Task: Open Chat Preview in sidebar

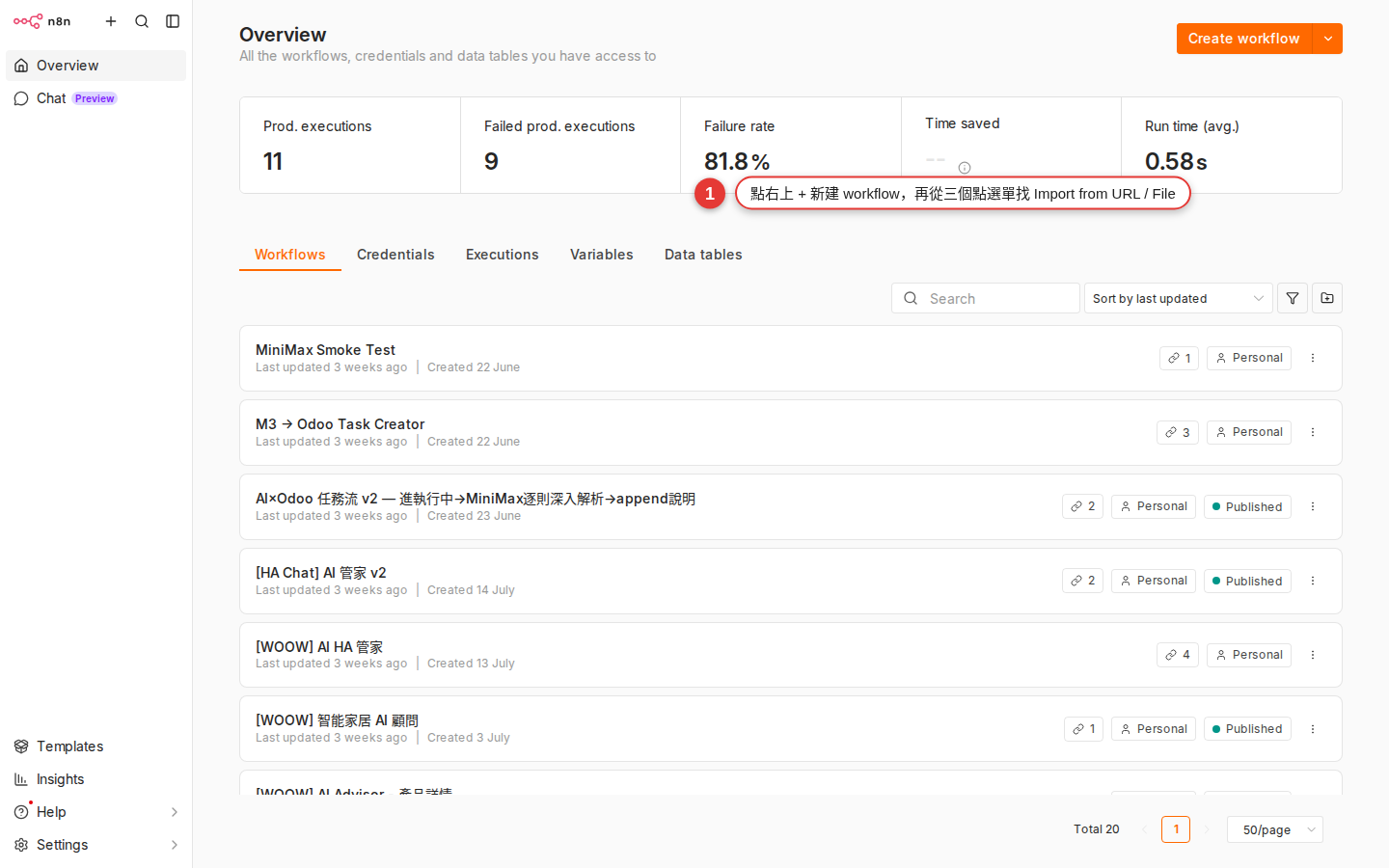Action: click(x=96, y=98)
